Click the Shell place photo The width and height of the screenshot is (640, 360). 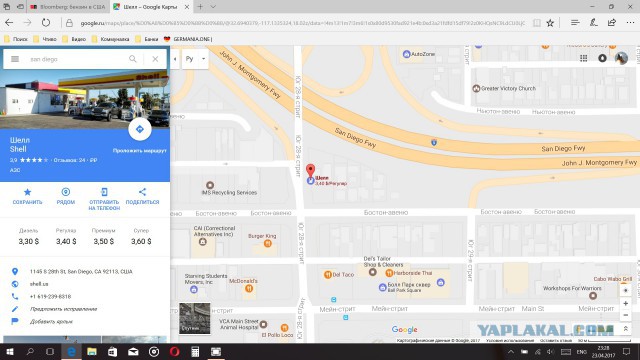pos(85,99)
